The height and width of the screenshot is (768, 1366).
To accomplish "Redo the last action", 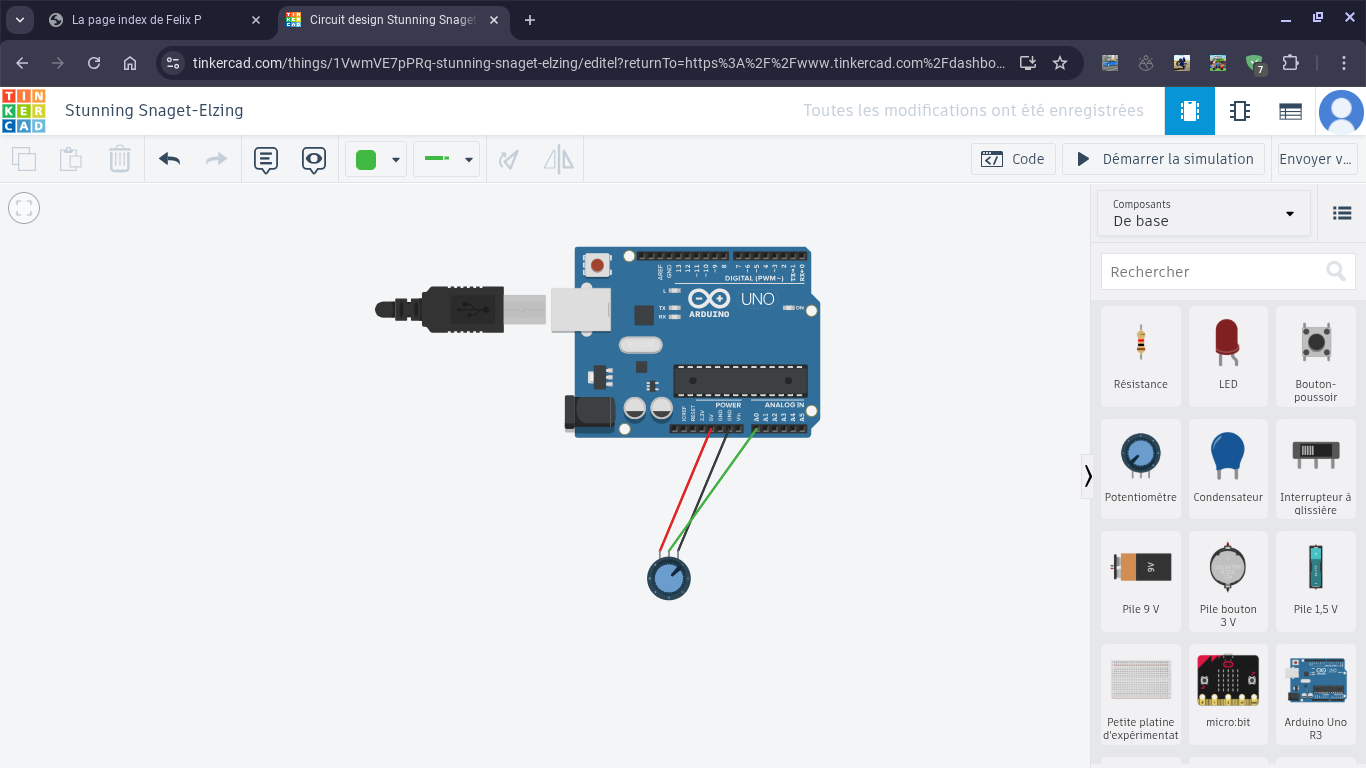I will tap(216, 159).
